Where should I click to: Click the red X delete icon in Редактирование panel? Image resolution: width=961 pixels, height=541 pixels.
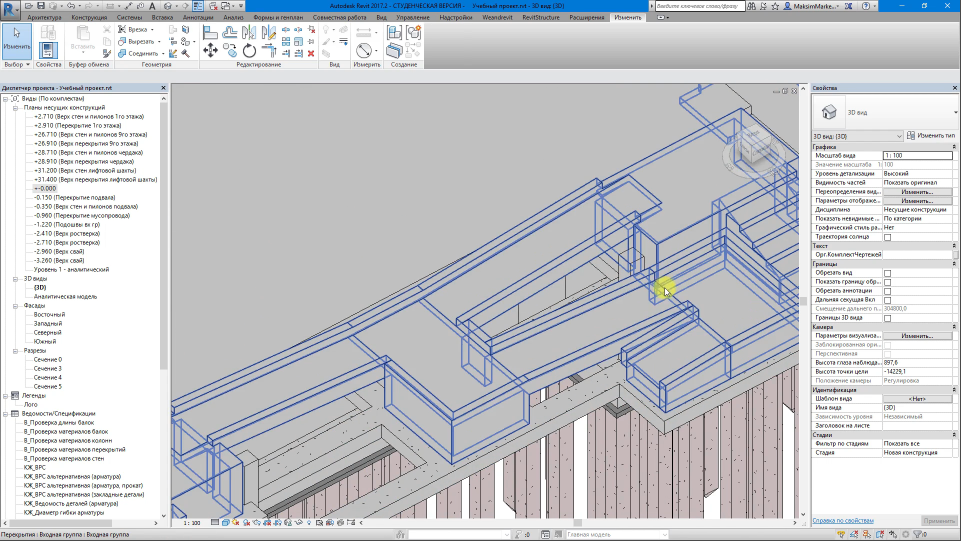coord(313,54)
